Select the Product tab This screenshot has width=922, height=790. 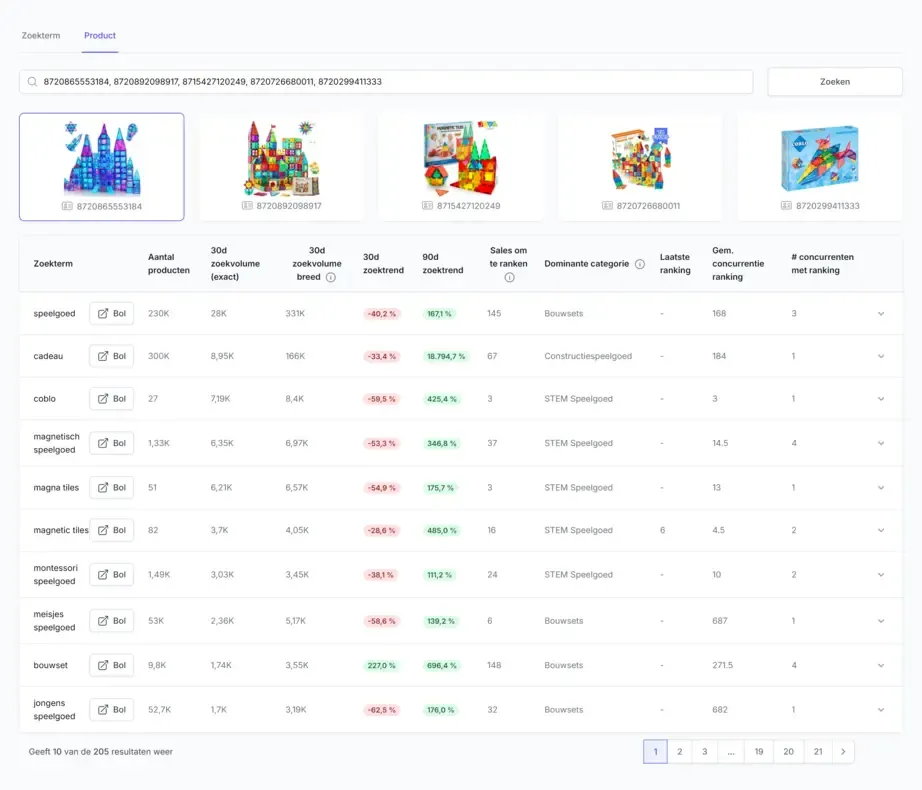100,35
